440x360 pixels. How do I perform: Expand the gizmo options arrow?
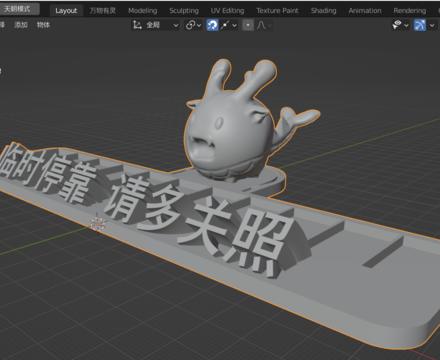coord(432,25)
